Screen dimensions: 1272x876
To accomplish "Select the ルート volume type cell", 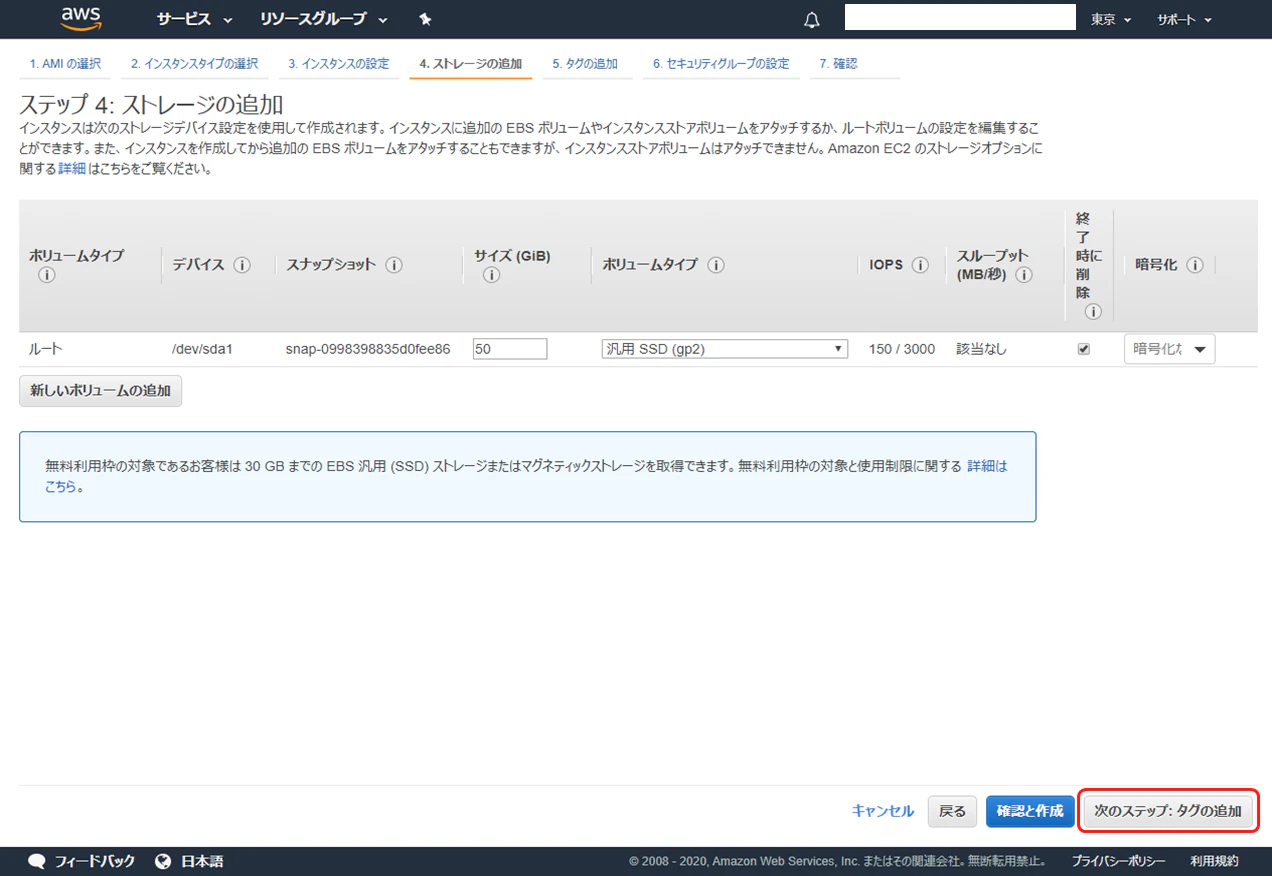I will point(46,349).
